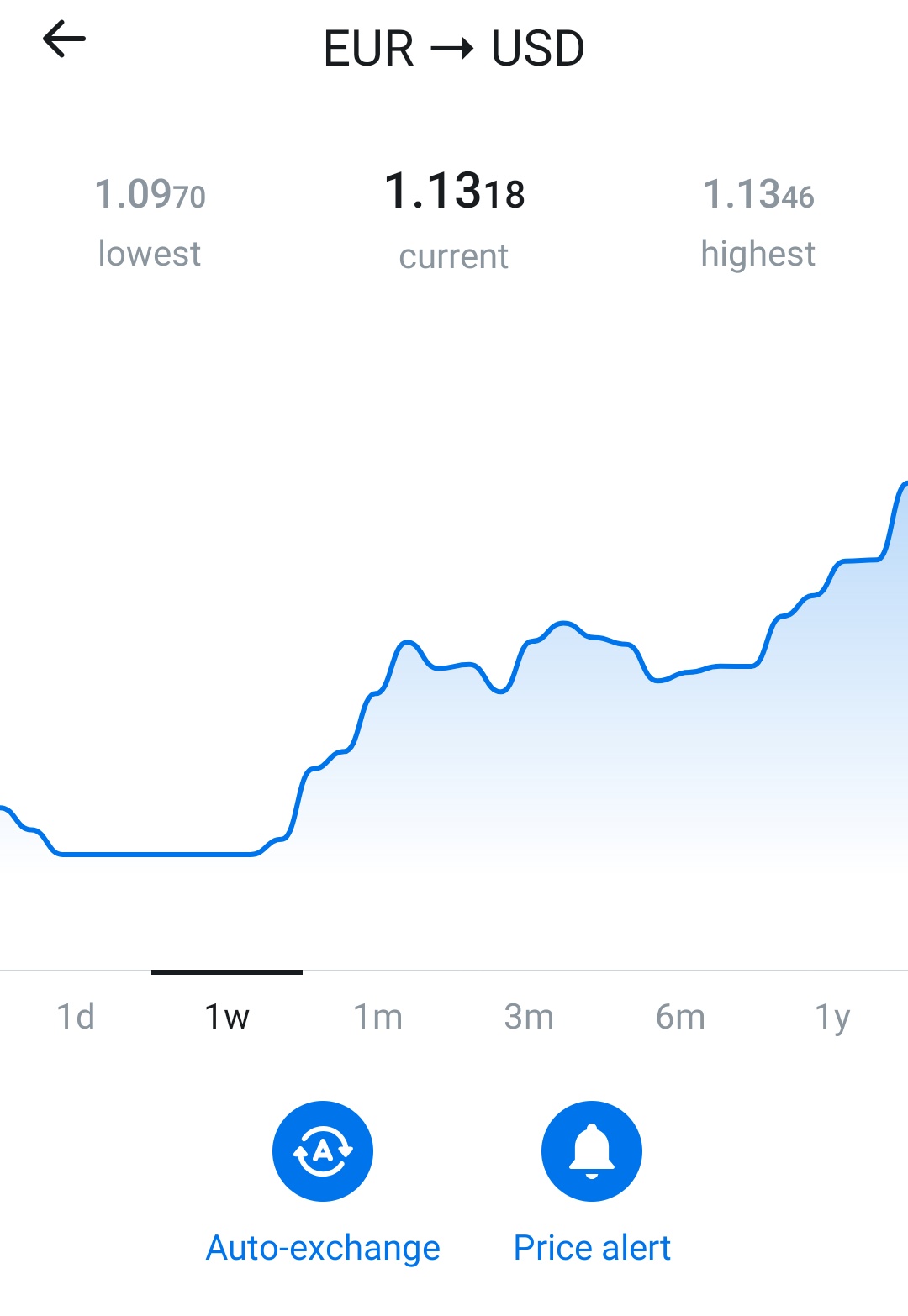Tap the Price alert bell icon
Screen dimensions: 908x1316
592,1150
